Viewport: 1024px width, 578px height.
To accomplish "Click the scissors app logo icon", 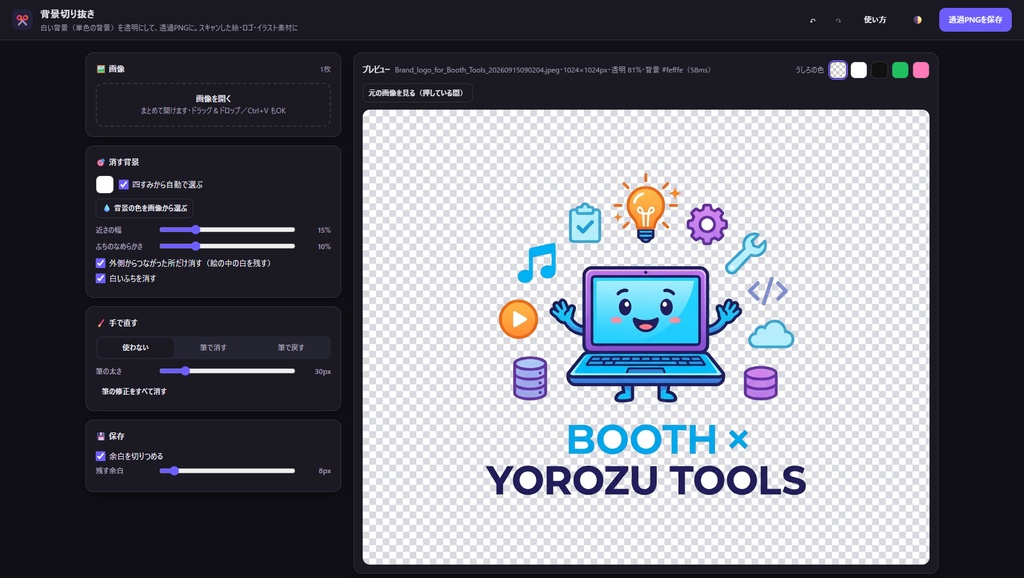I will [22, 20].
